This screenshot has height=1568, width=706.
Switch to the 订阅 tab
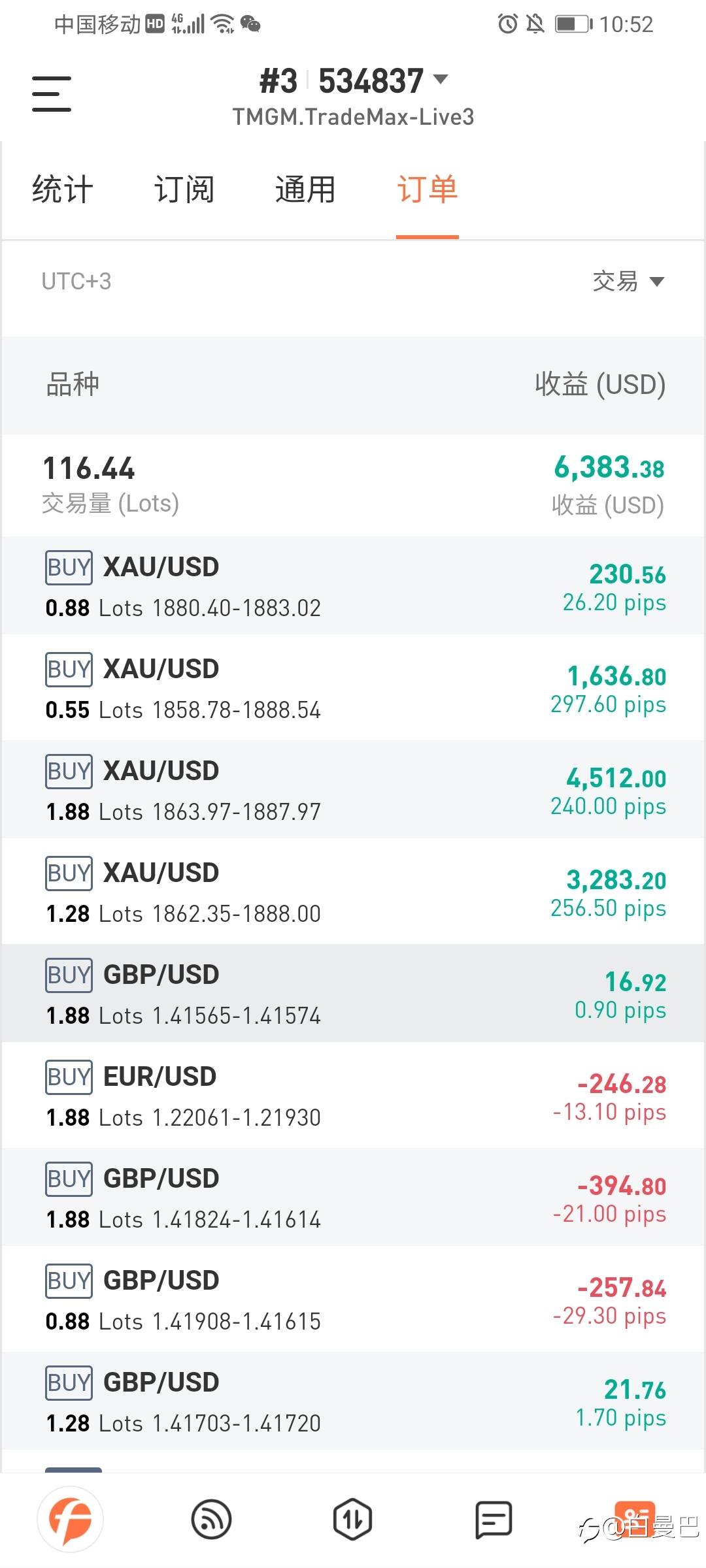tap(184, 190)
